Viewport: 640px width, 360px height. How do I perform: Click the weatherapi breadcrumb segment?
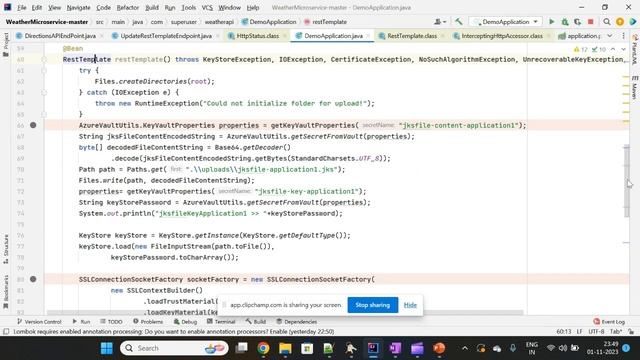[219, 22]
